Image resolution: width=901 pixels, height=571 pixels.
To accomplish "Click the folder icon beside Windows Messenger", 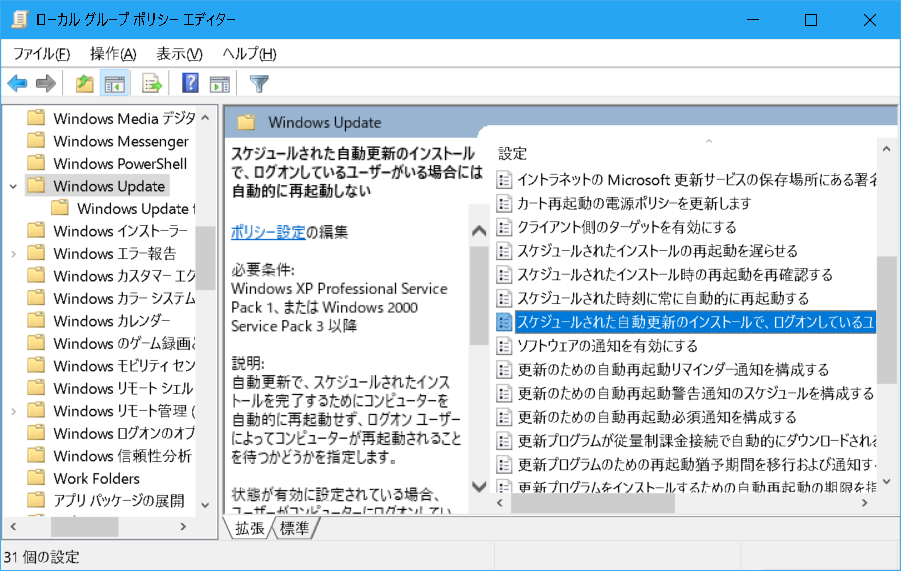I will 36,141.
